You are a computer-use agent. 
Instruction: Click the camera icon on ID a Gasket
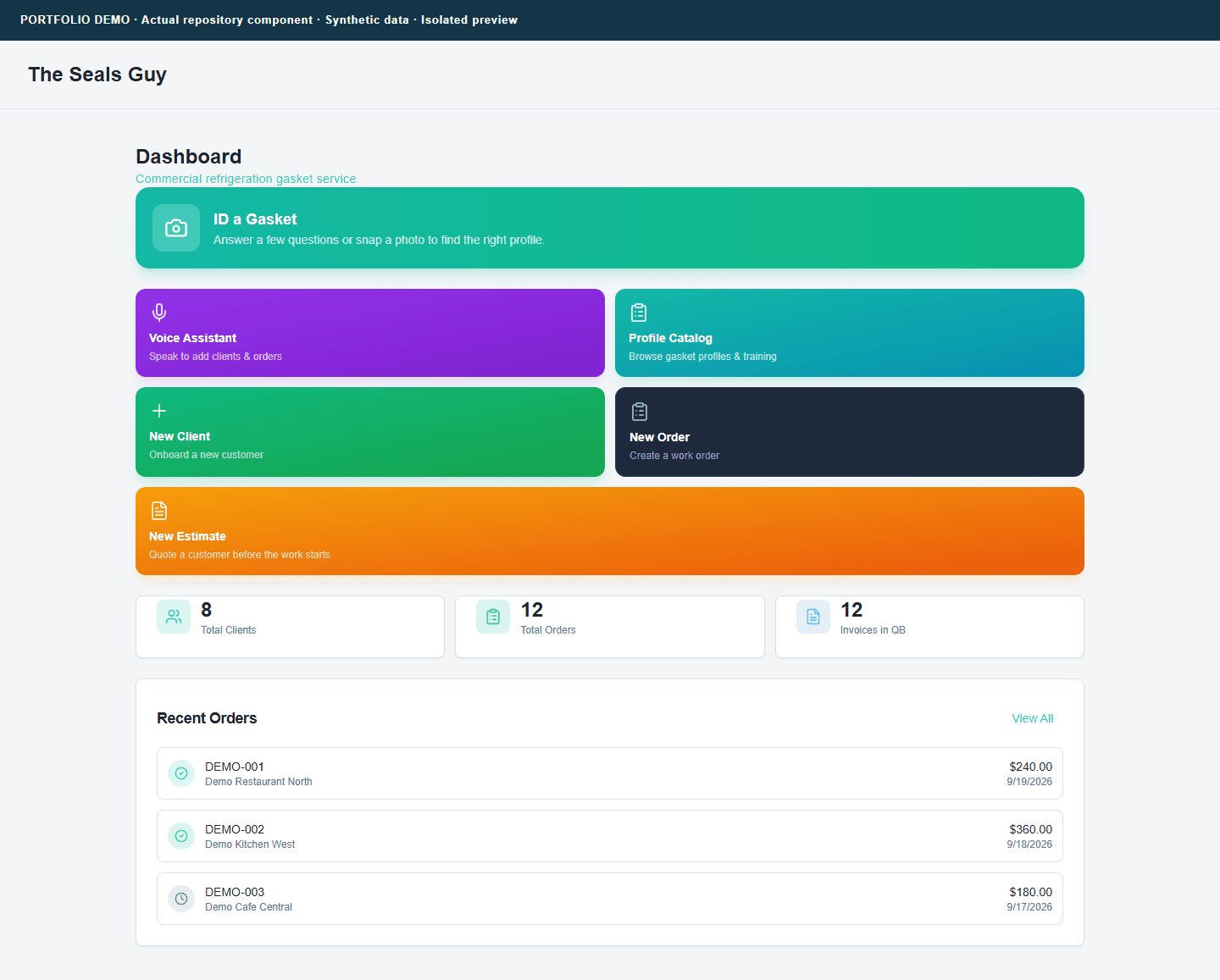coord(176,228)
